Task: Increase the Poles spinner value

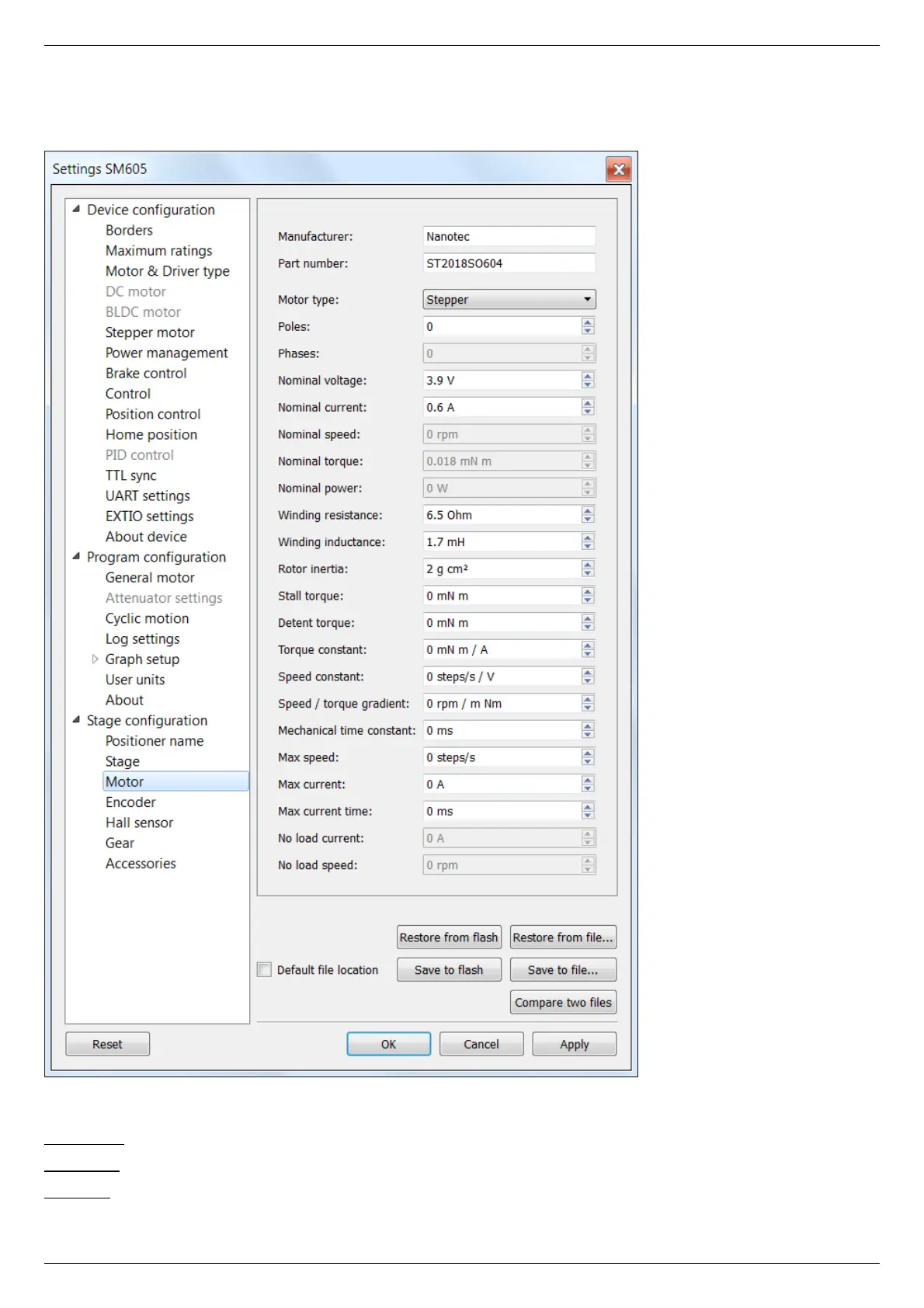Action: pyautogui.click(x=588, y=322)
